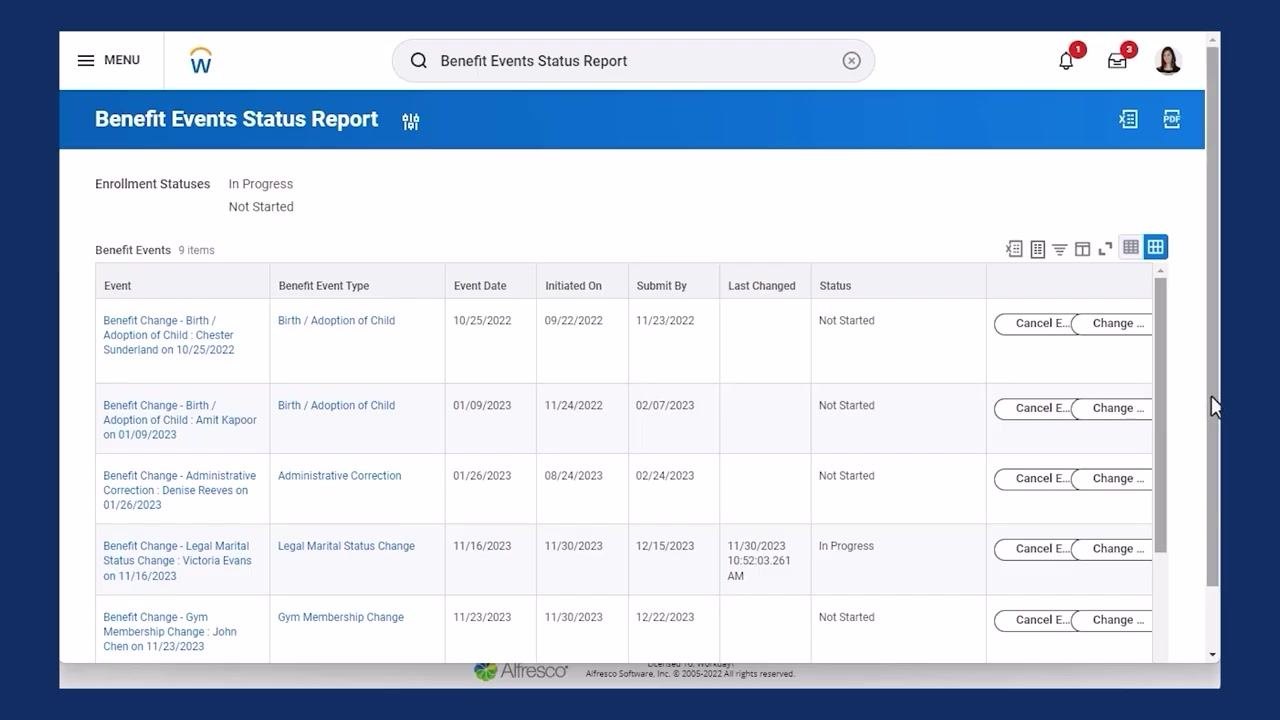Image resolution: width=1280 pixels, height=720 pixels.
Task: Click the Benefit Events table vertical scrollbar
Action: click(x=1160, y=415)
